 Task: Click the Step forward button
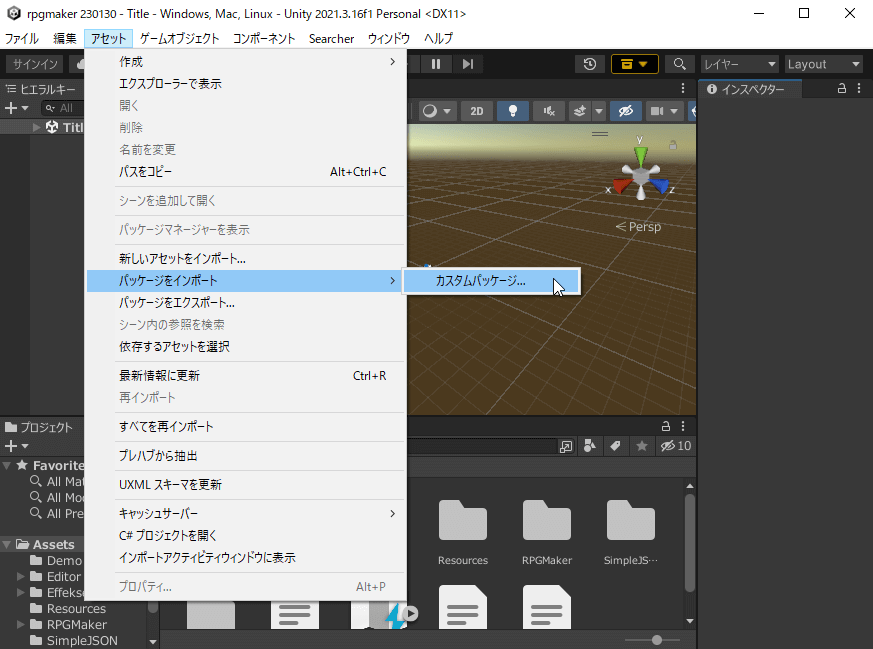(x=467, y=64)
